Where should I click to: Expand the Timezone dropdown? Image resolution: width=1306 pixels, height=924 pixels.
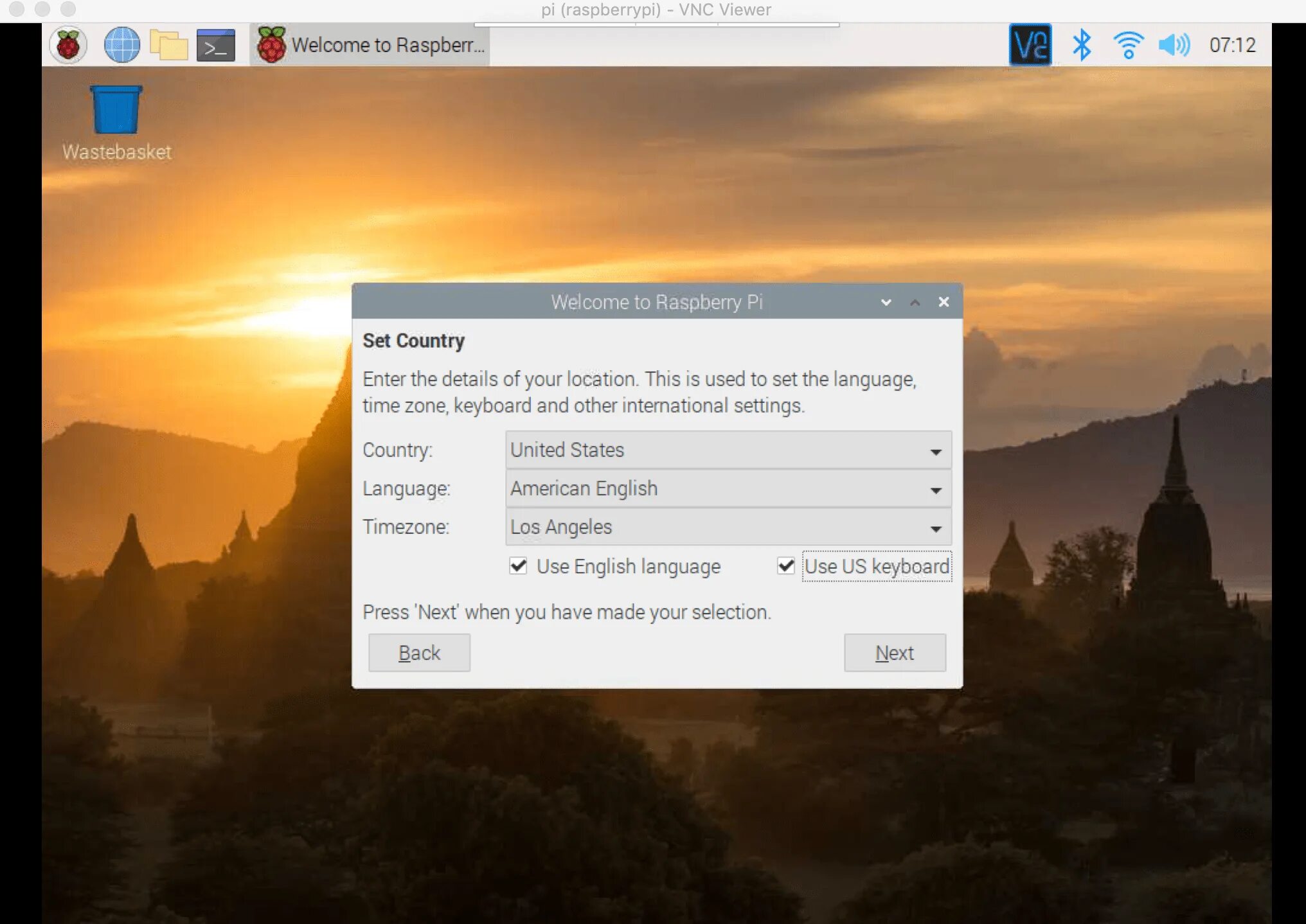tap(728, 528)
